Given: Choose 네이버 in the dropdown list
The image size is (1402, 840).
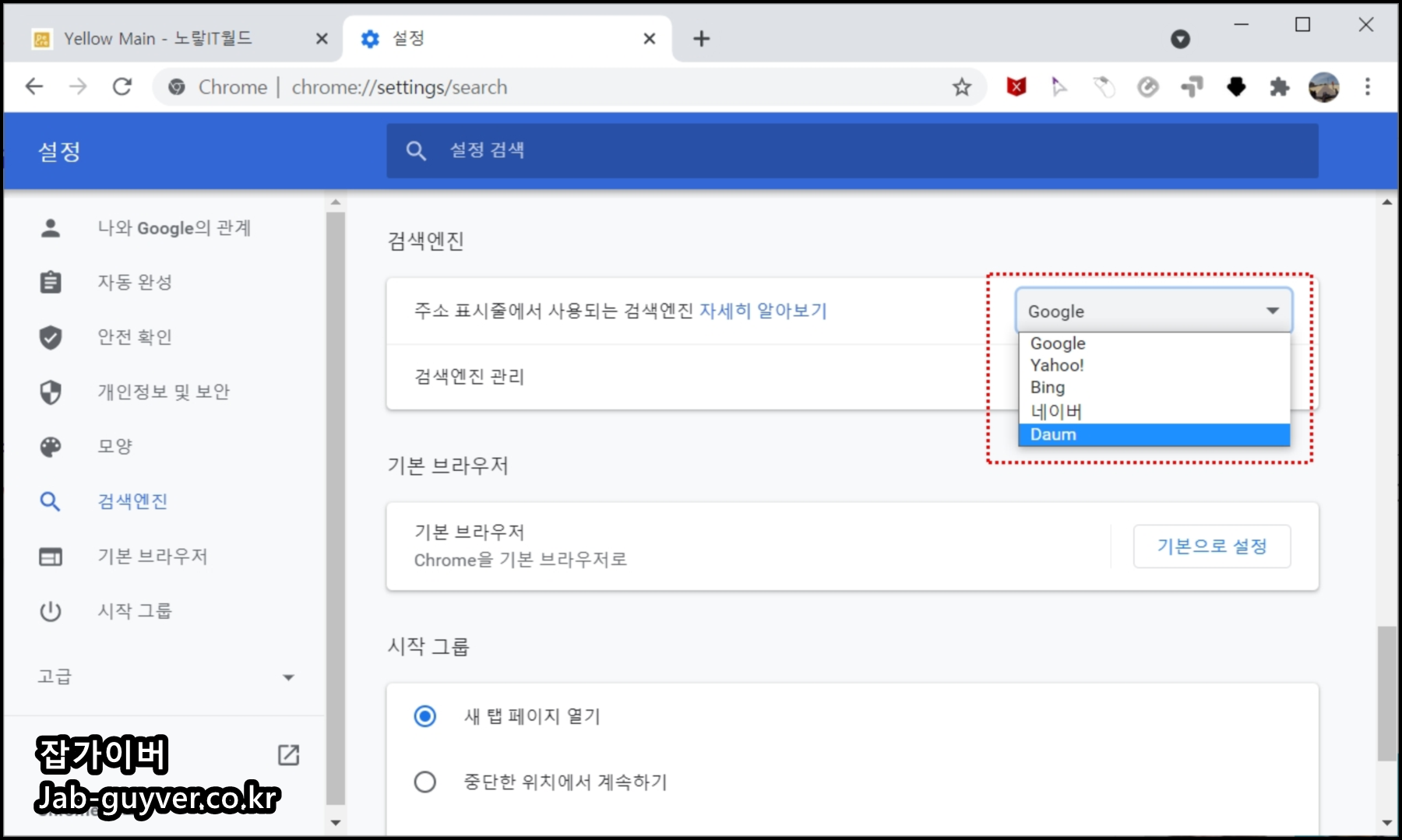Looking at the screenshot, I should coord(1154,411).
